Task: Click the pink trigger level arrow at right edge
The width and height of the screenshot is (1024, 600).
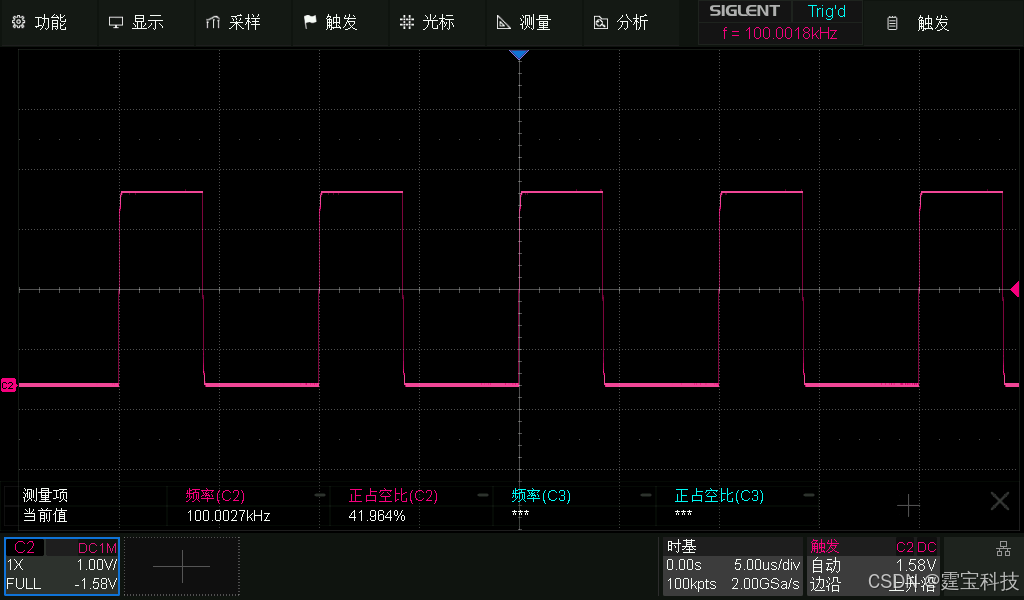Action: pyautogui.click(x=1015, y=289)
